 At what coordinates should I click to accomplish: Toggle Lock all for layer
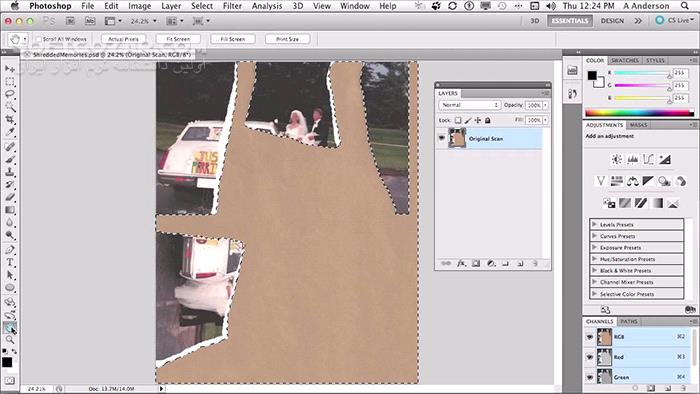[488, 120]
